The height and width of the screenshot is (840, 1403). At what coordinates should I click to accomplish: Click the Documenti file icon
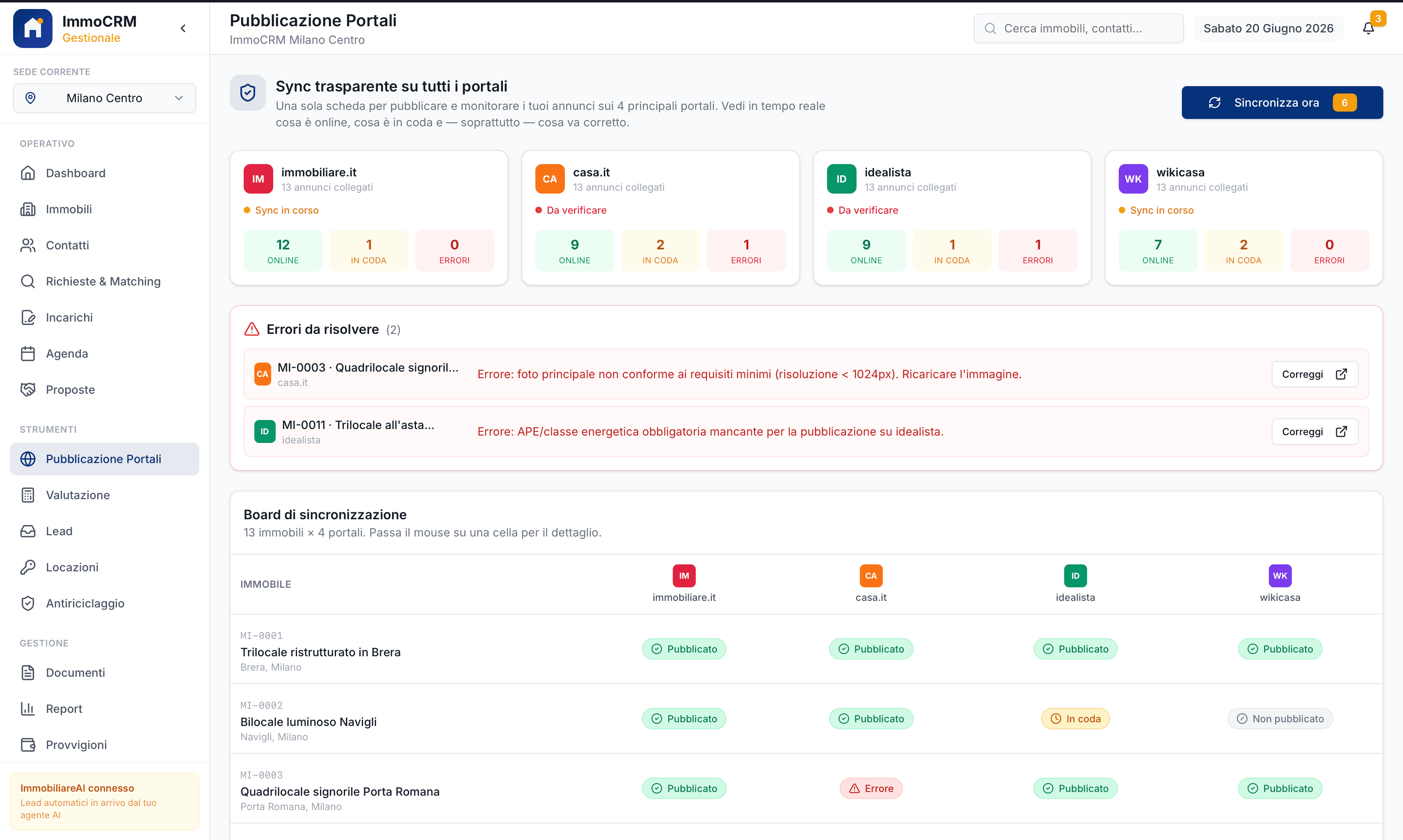click(x=28, y=673)
